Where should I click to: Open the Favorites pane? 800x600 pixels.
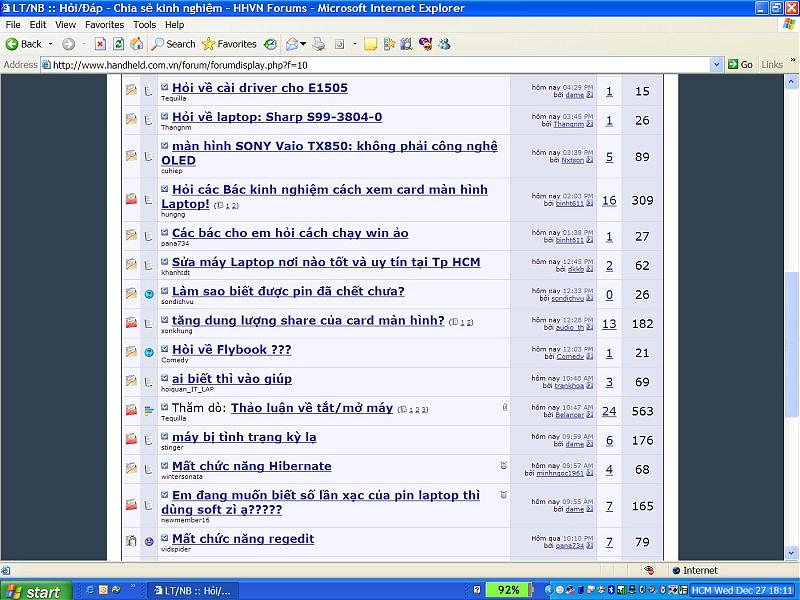coord(229,44)
